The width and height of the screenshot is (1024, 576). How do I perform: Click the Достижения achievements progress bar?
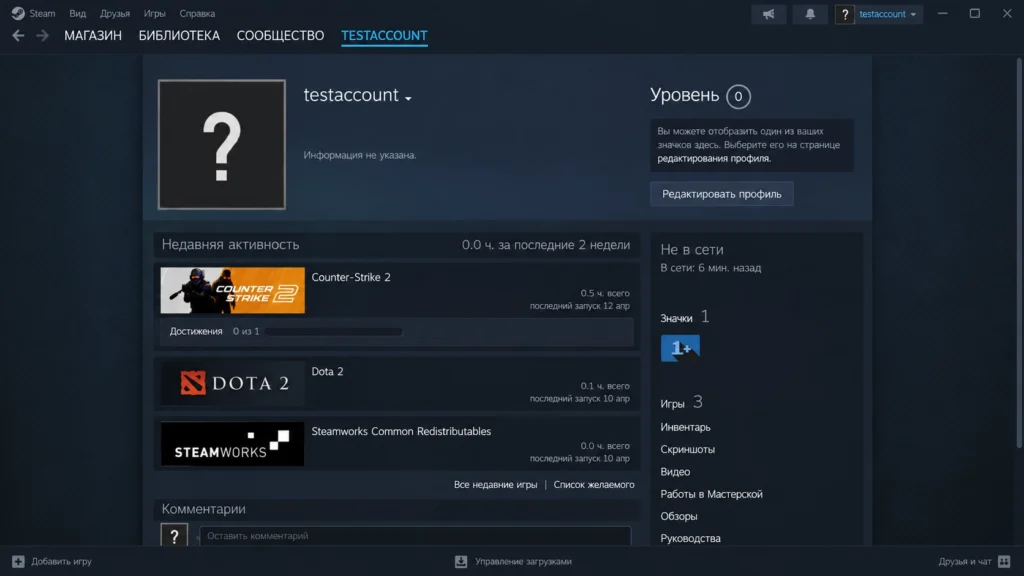point(334,332)
